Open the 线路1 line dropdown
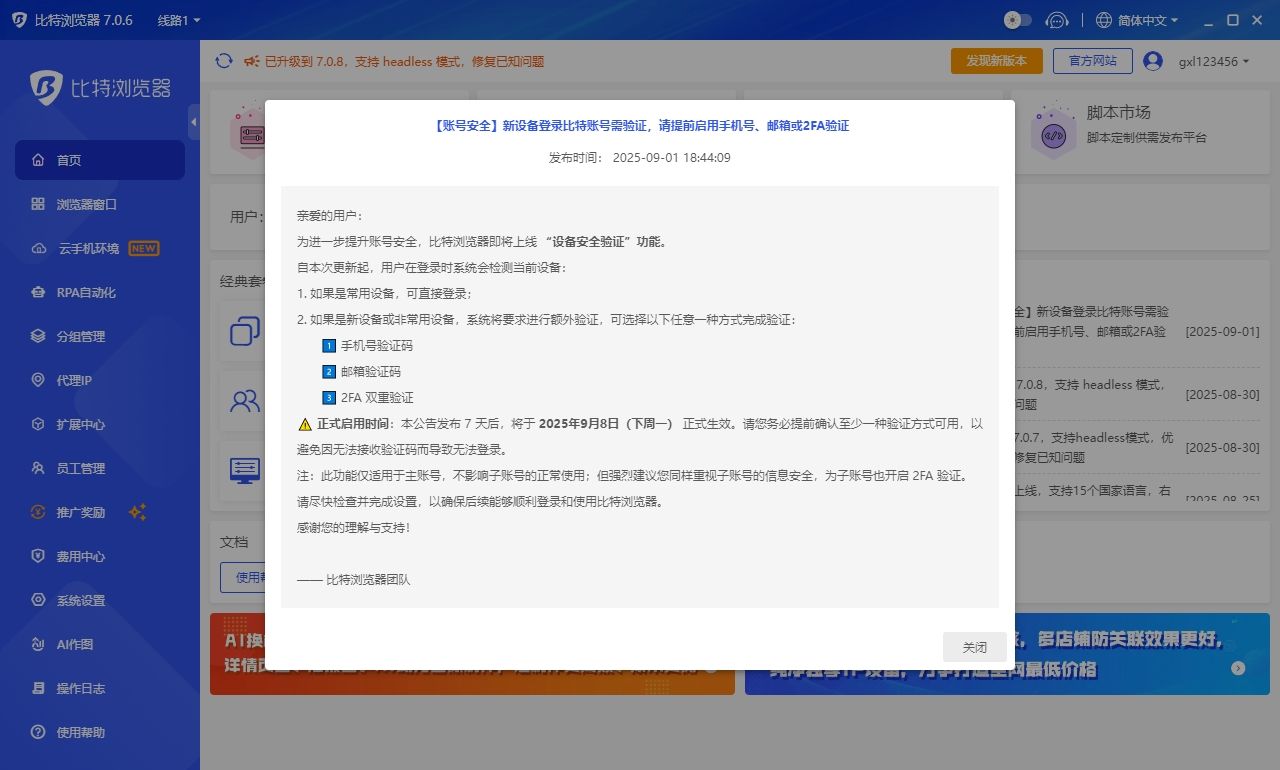Screen dimensions: 1280x770 coord(179,20)
